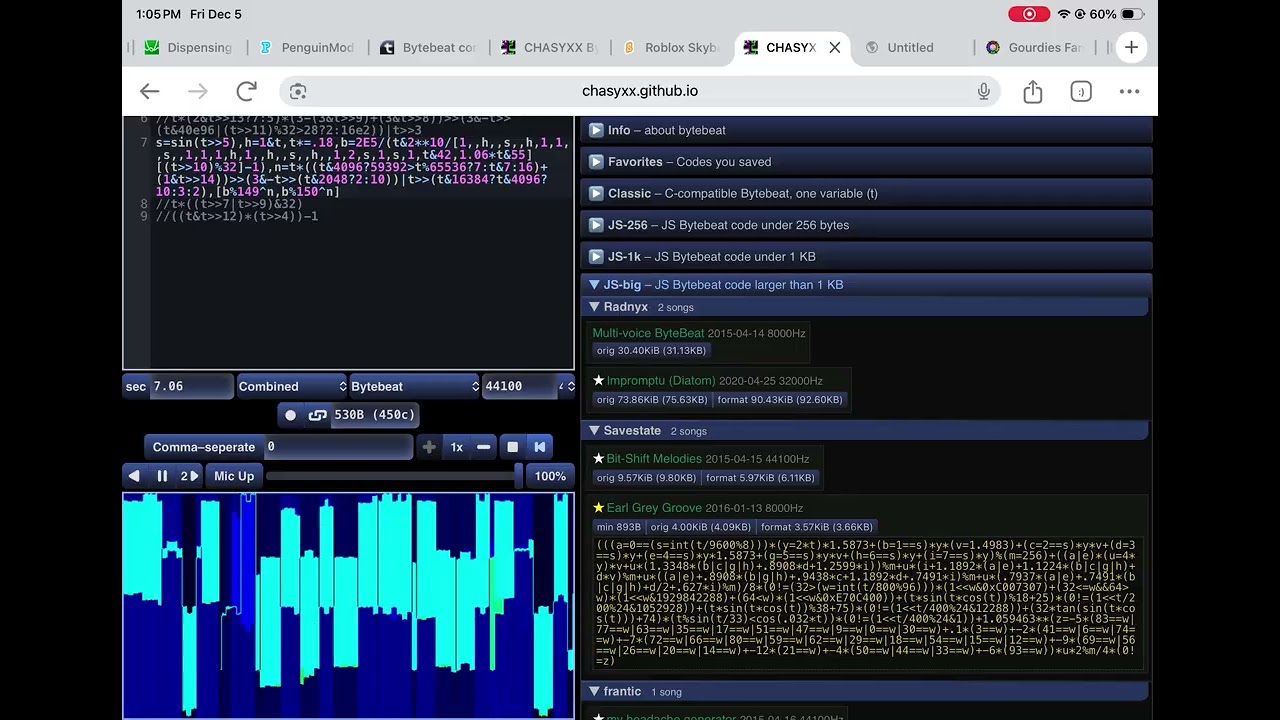Viewport: 1280px width, 720px height.
Task: Click the Comma-seperate button
Action: tap(204, 447)
